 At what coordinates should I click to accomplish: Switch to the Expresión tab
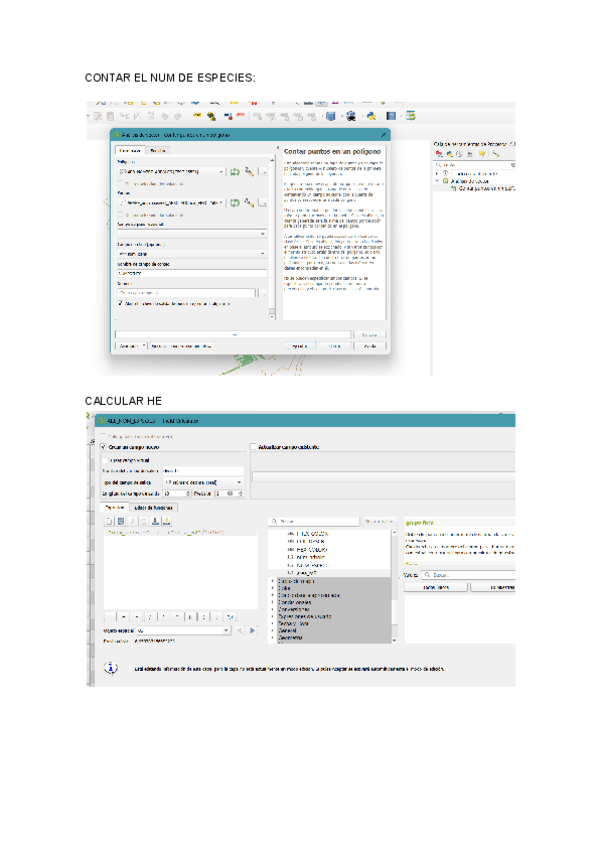tap(115, 507)
